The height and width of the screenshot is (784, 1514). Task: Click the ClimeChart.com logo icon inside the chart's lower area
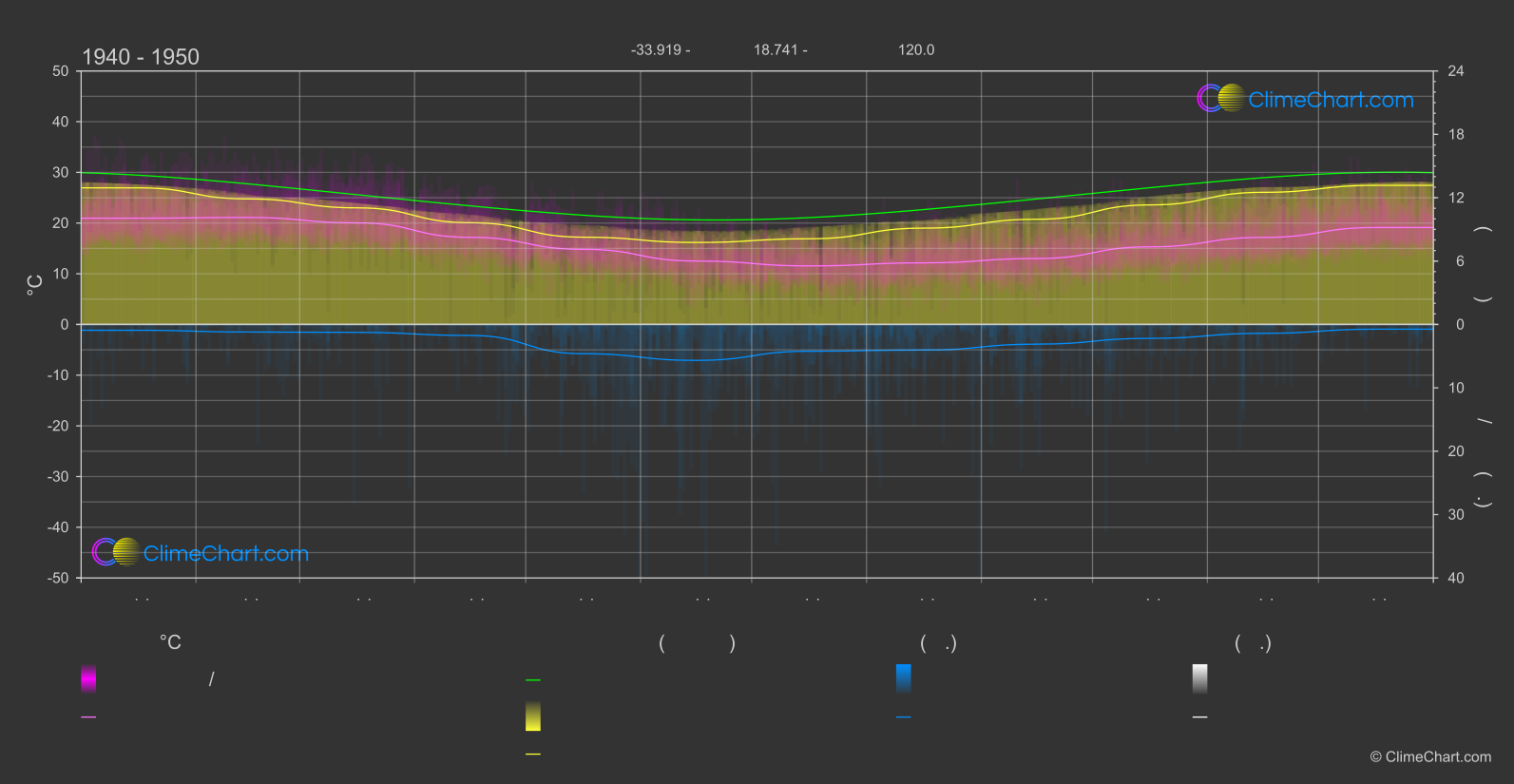click(x=116, y=551)
